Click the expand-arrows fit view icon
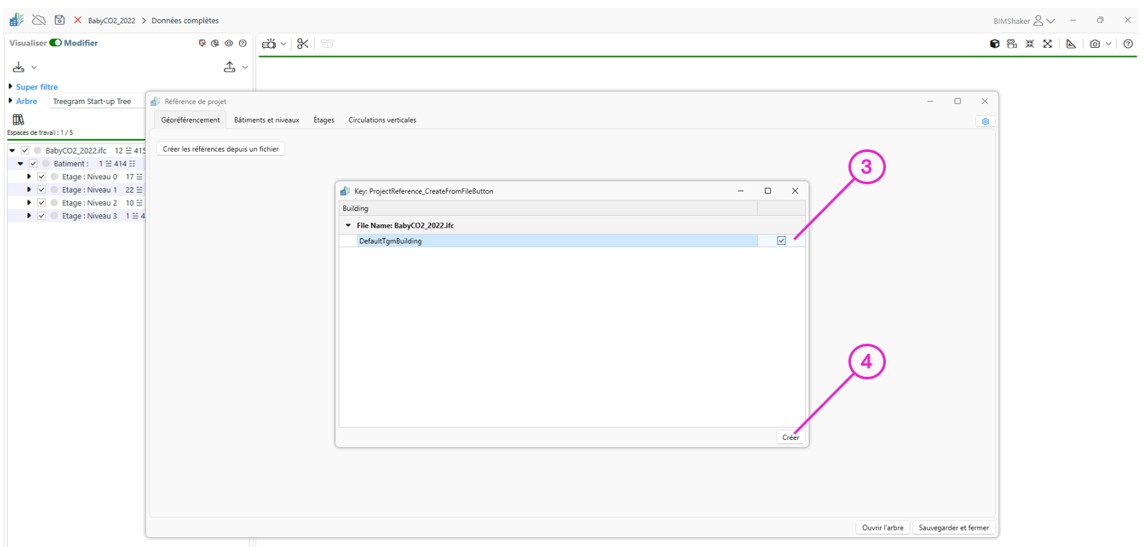Screen dimensions: 1143x547 point(1047,44)
